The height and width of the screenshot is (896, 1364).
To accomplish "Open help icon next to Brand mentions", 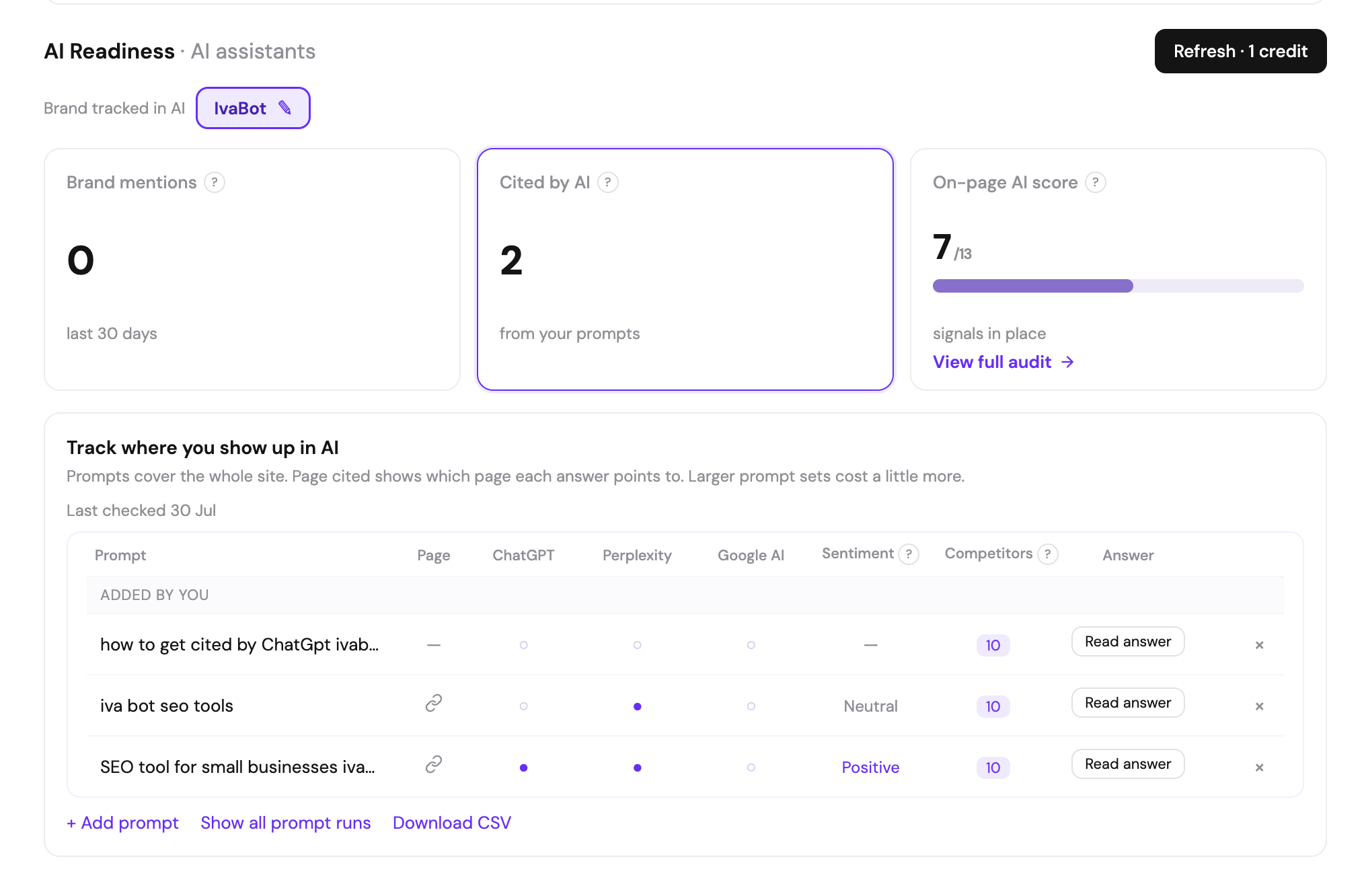I will 215,182.
